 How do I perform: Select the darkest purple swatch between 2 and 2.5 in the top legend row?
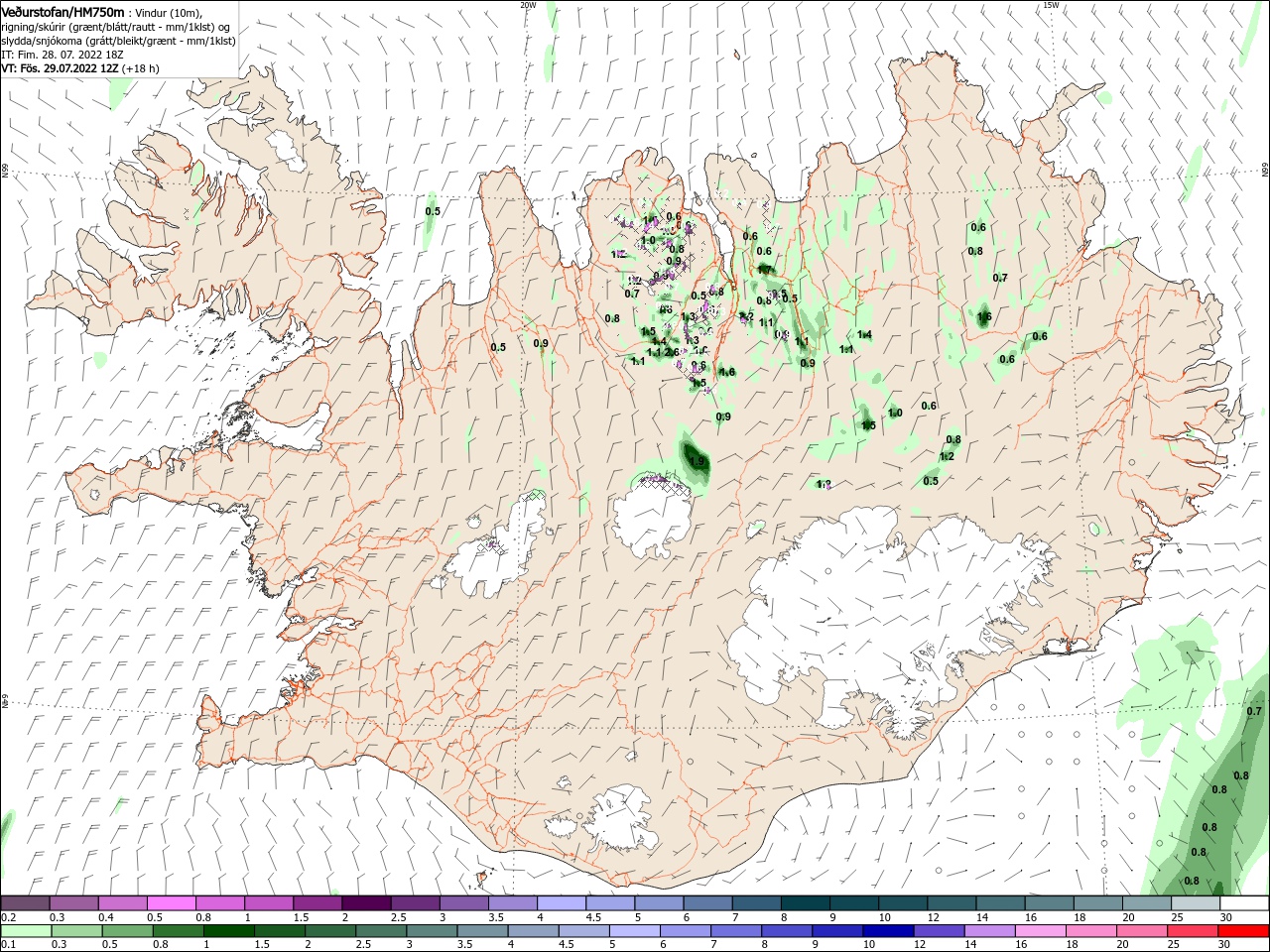pyautogui.click(x=365, y=903)
